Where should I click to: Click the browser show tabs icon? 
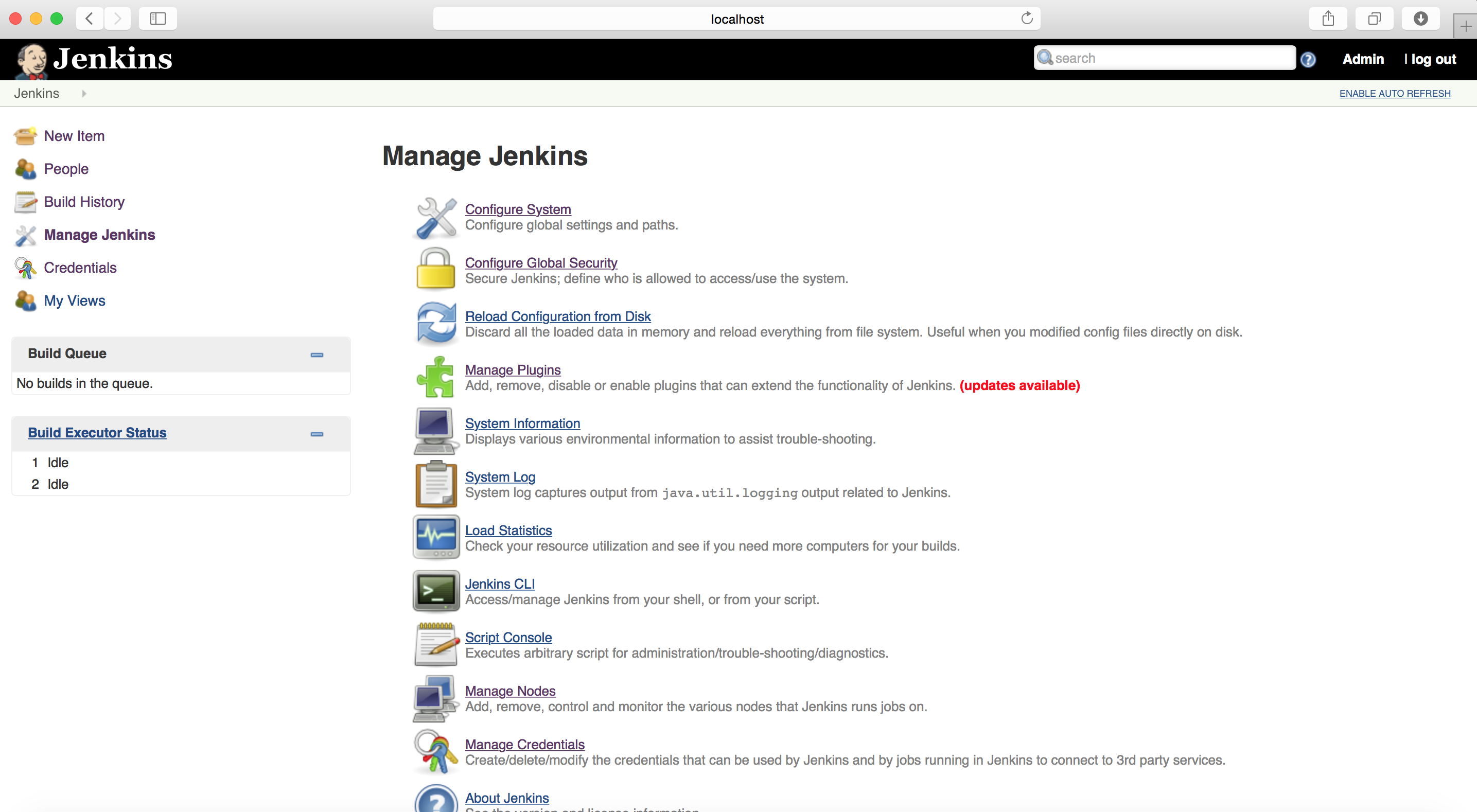[1374, 19]
